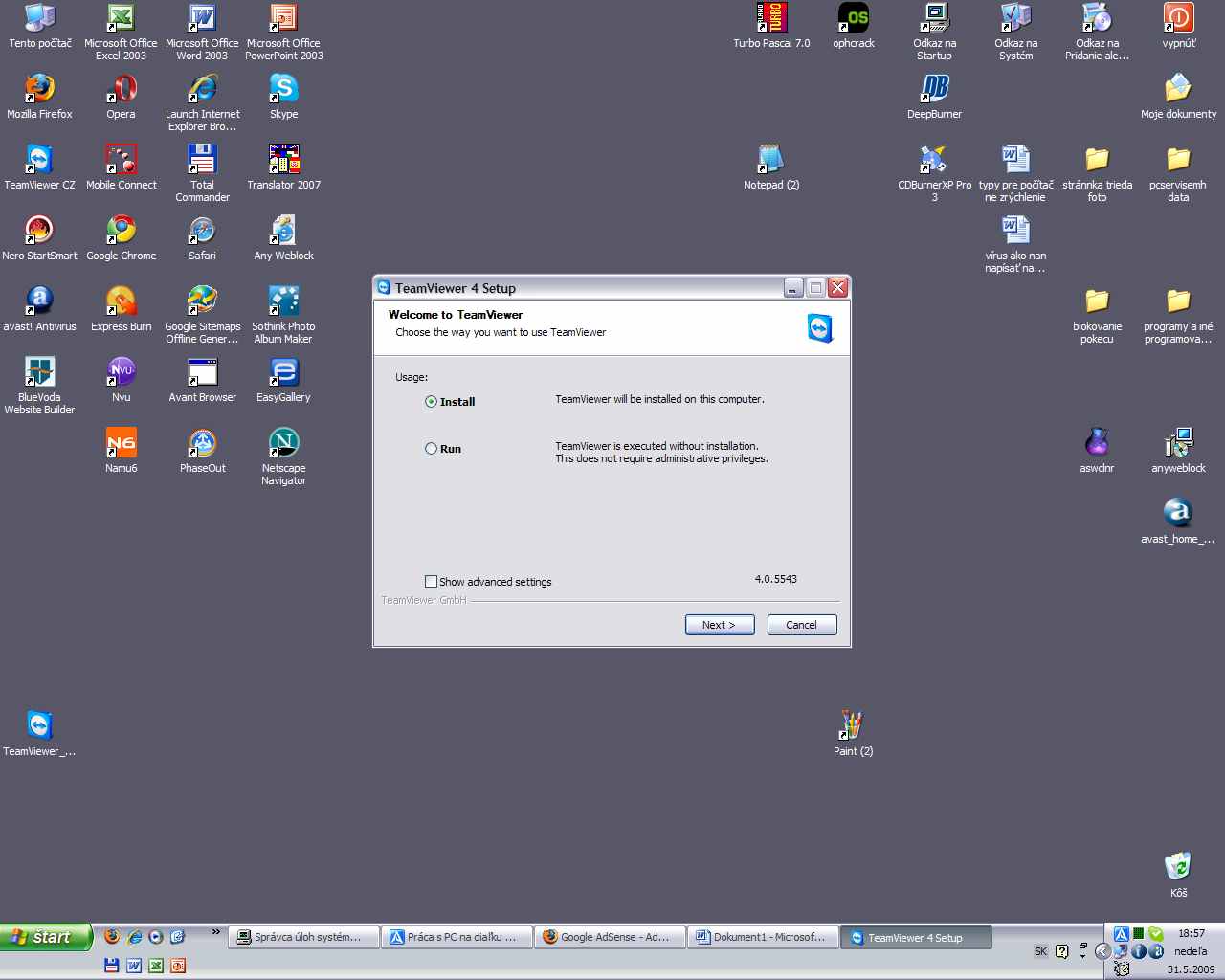Select the Opera desktop icon
The height and width of the screenshot is (980, 1225).
point(122,97)
